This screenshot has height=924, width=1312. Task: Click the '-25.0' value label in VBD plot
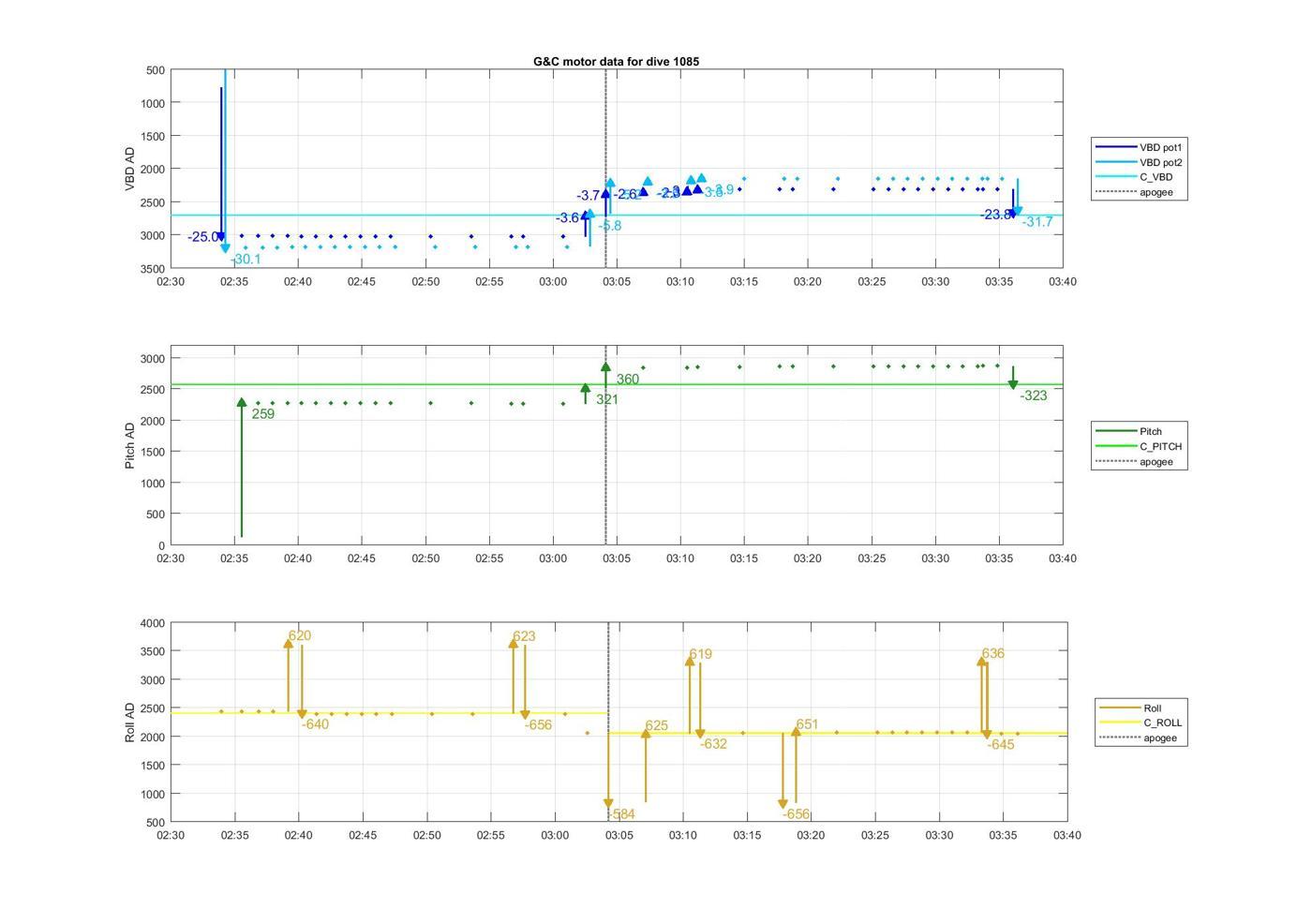[203, 237]
